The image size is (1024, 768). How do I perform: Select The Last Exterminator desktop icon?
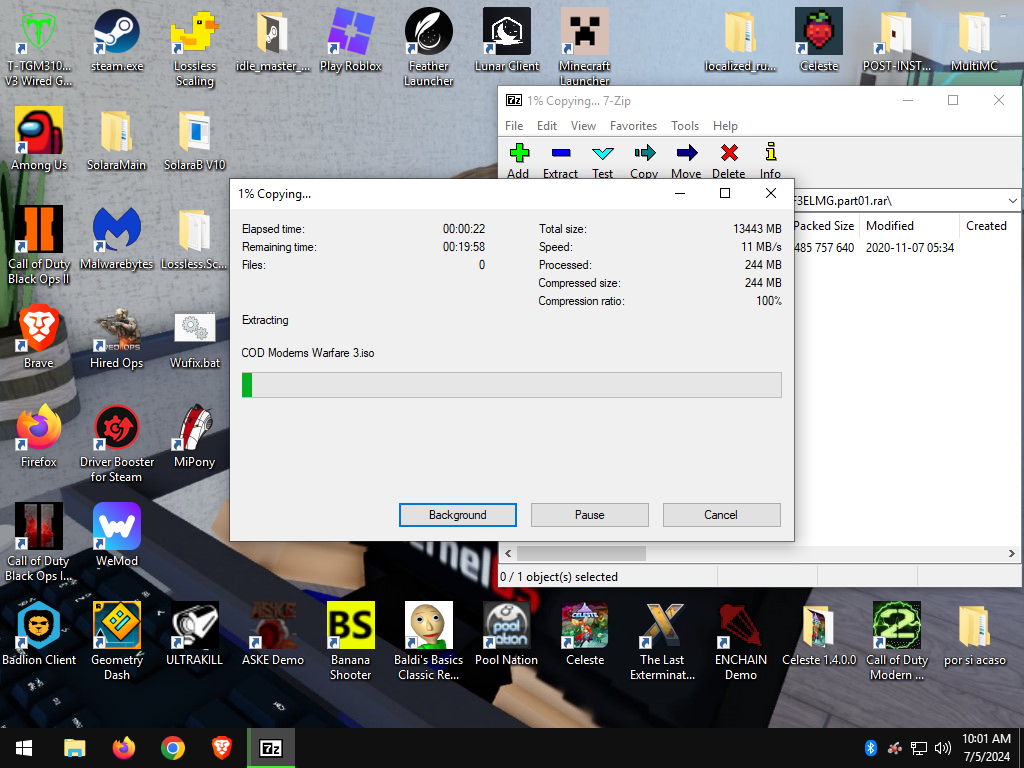662,641
